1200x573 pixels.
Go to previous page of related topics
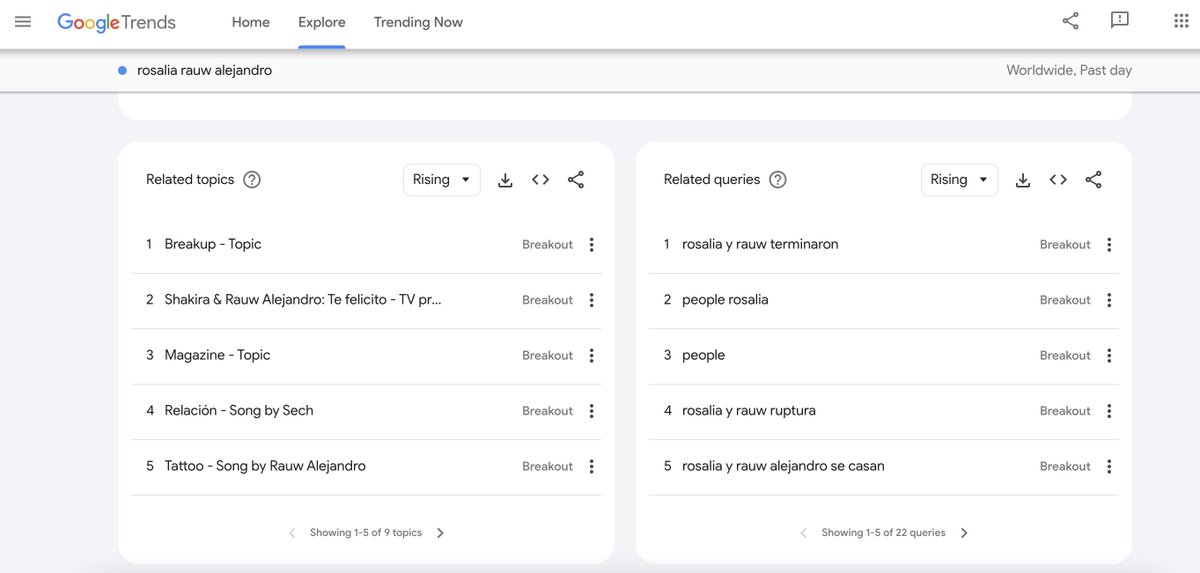pyautogui.click(x=292, y=533)
